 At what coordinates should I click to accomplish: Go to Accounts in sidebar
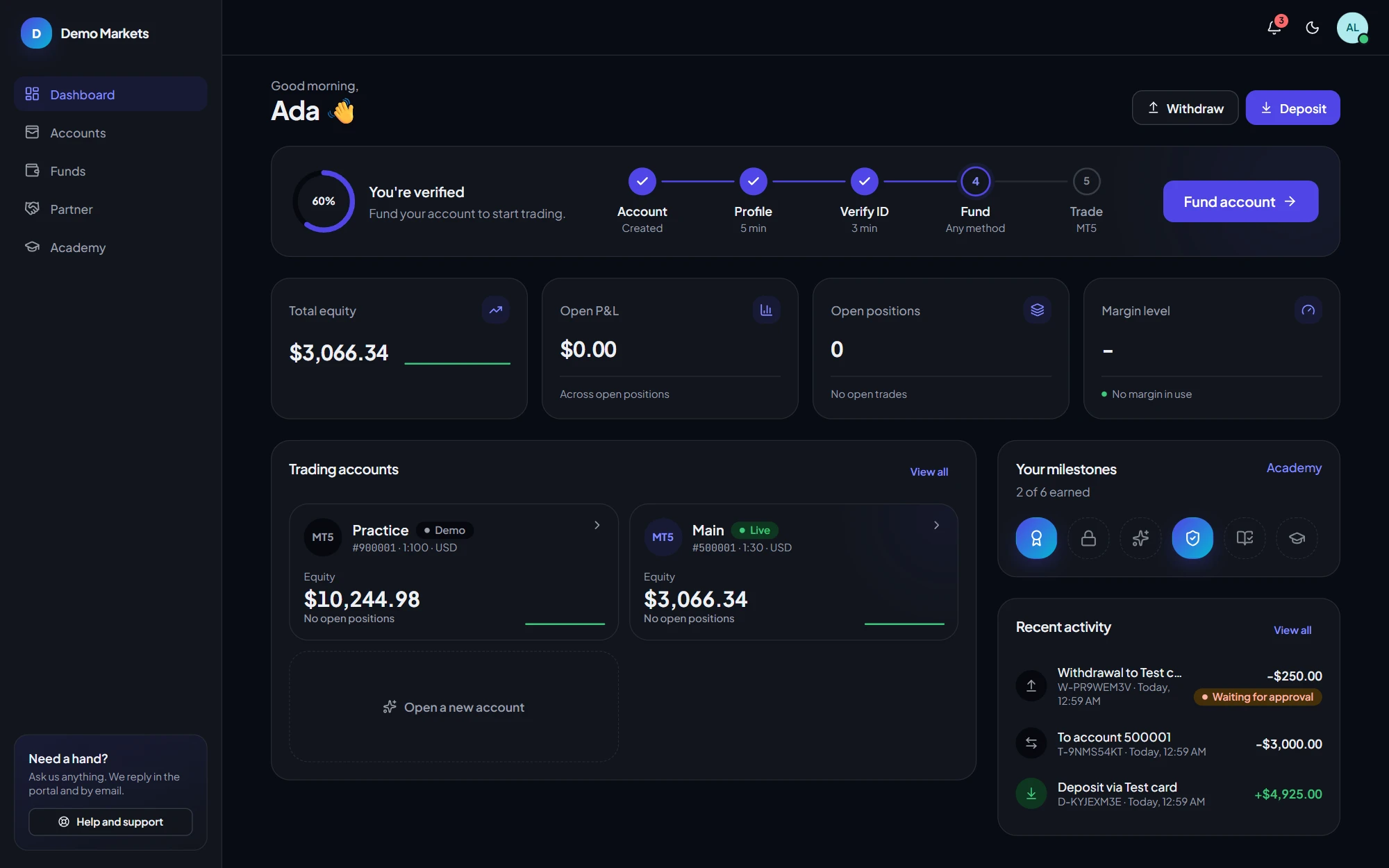click(110, 133)
